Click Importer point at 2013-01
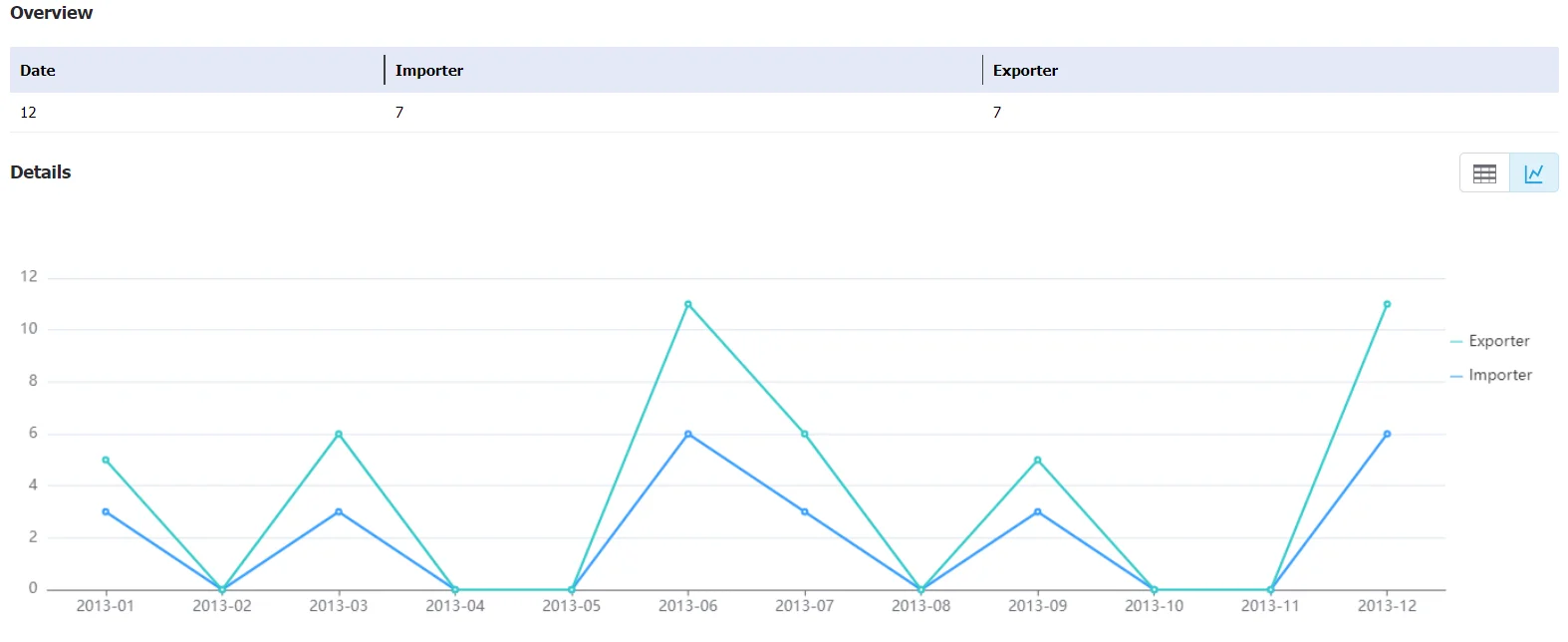 click(106, 512)
